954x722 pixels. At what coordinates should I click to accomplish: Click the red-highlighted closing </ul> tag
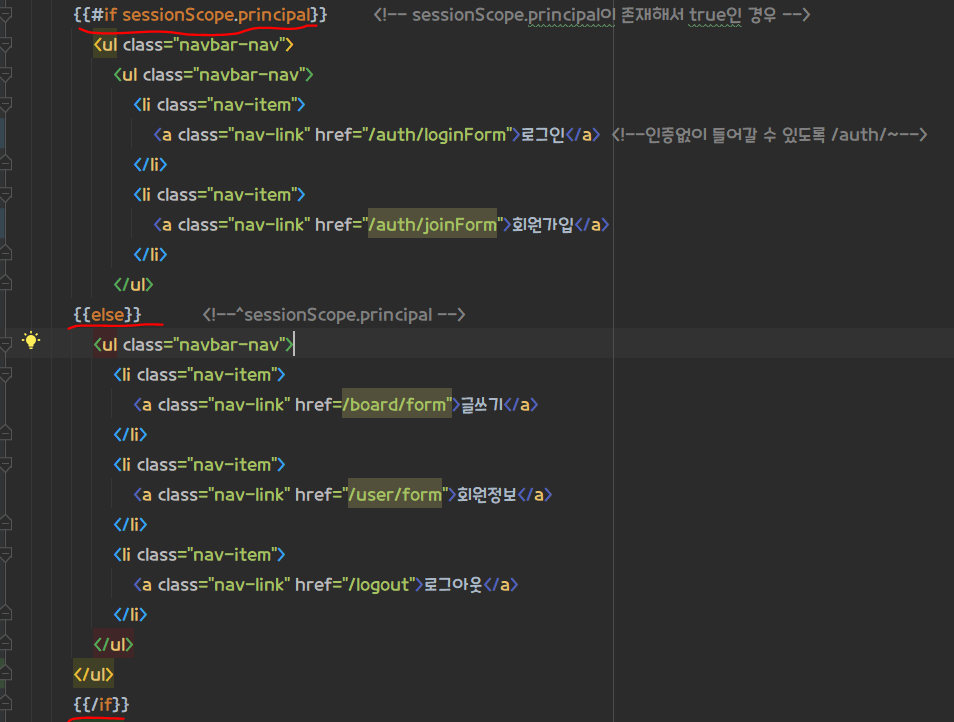[x=113, y=644]
